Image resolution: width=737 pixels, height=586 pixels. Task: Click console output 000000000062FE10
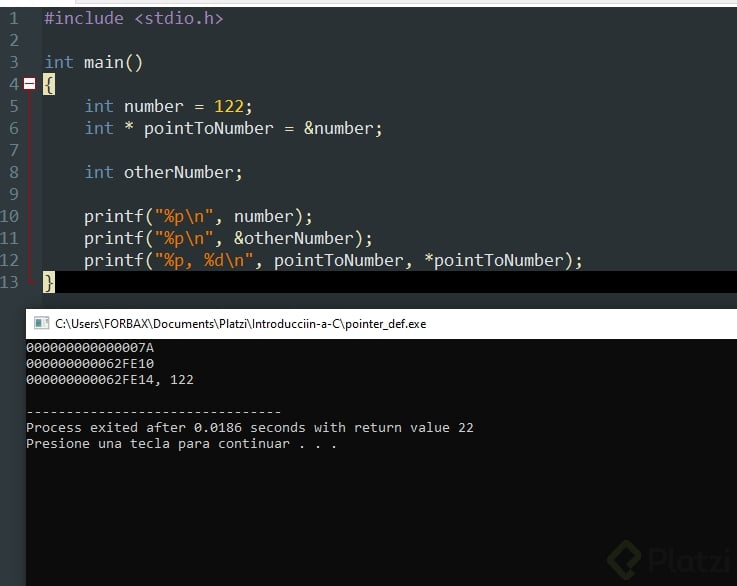point(90,364)
